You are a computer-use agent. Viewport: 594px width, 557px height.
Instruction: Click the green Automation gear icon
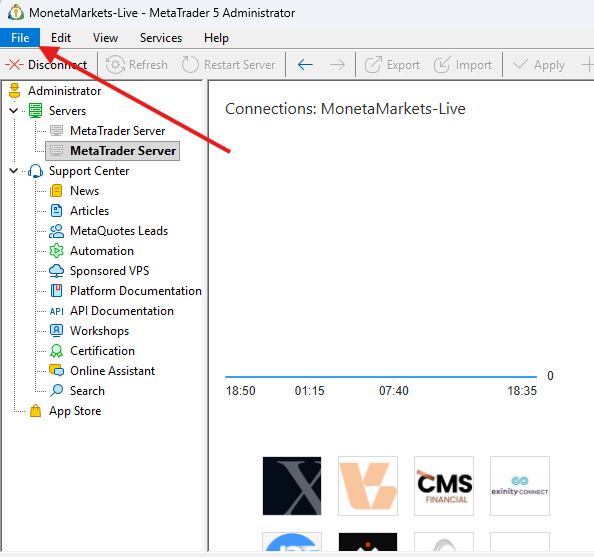(x=56, y=251)
